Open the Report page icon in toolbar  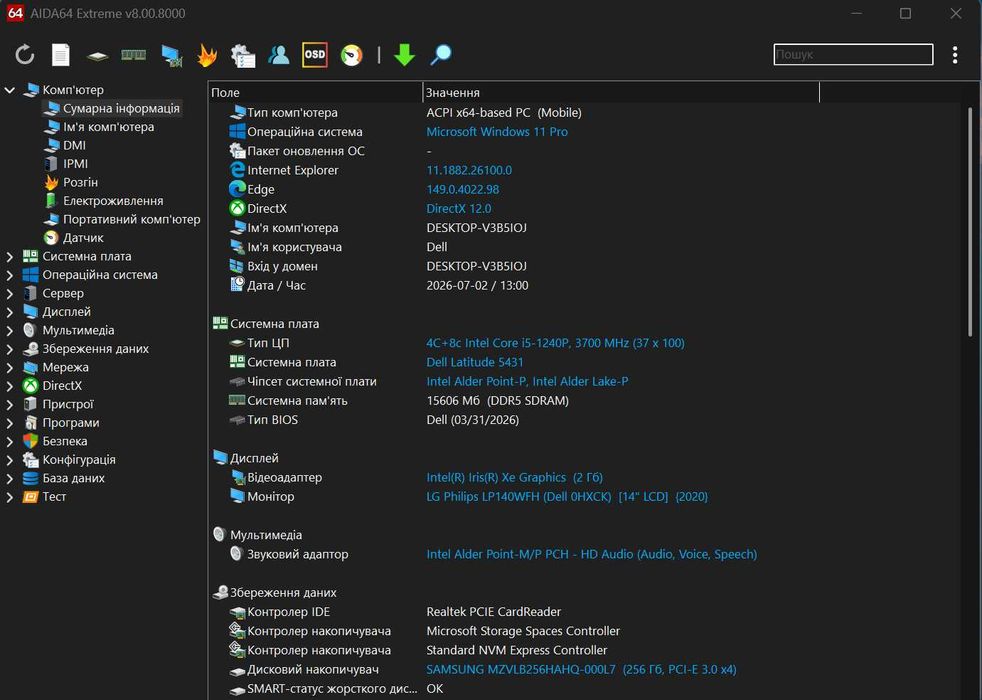(x=60, y=55)
